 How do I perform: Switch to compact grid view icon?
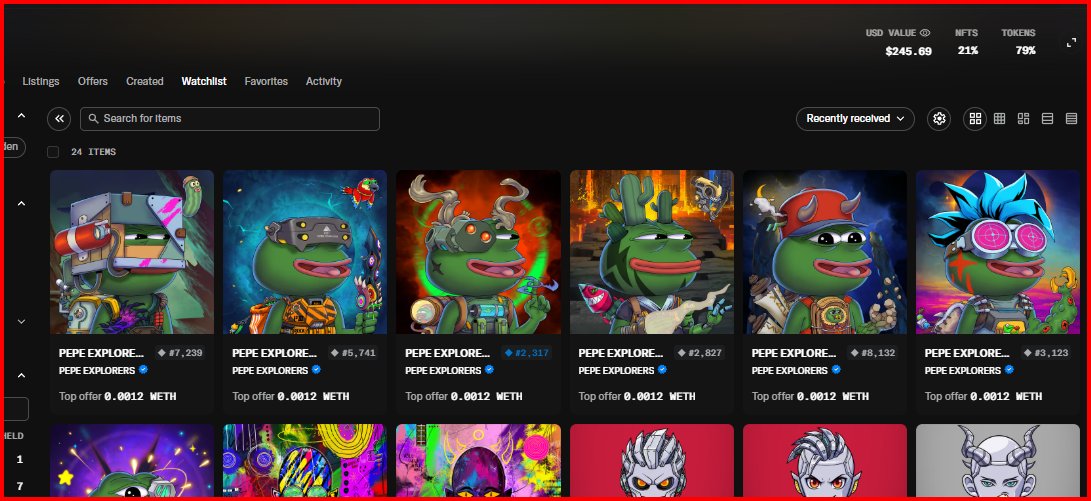click(999, 119)
